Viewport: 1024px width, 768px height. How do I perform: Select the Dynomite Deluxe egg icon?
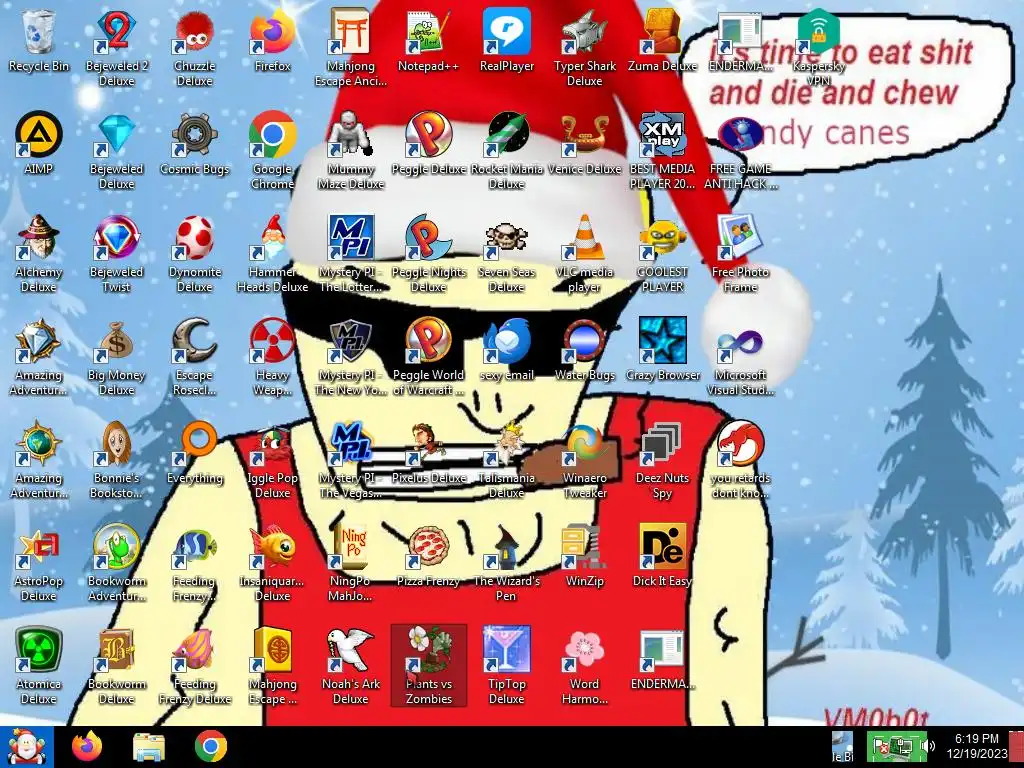tap(195, 238)
